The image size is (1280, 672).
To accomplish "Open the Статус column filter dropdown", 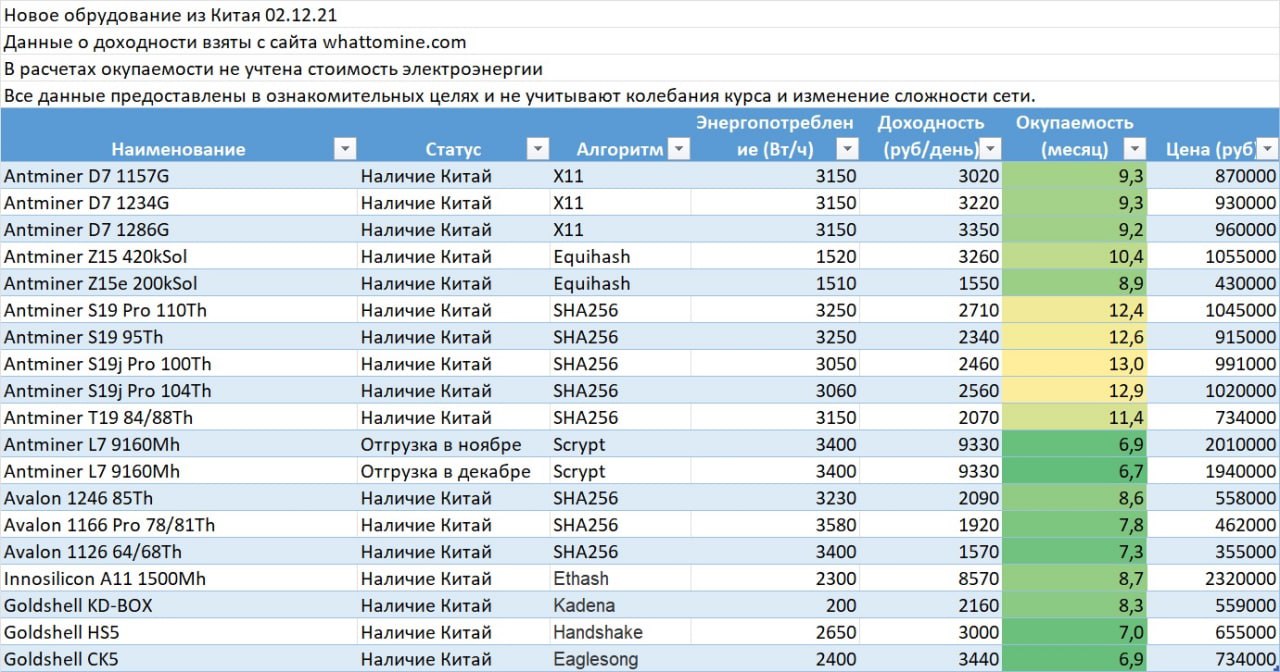I will pos(538,149).
